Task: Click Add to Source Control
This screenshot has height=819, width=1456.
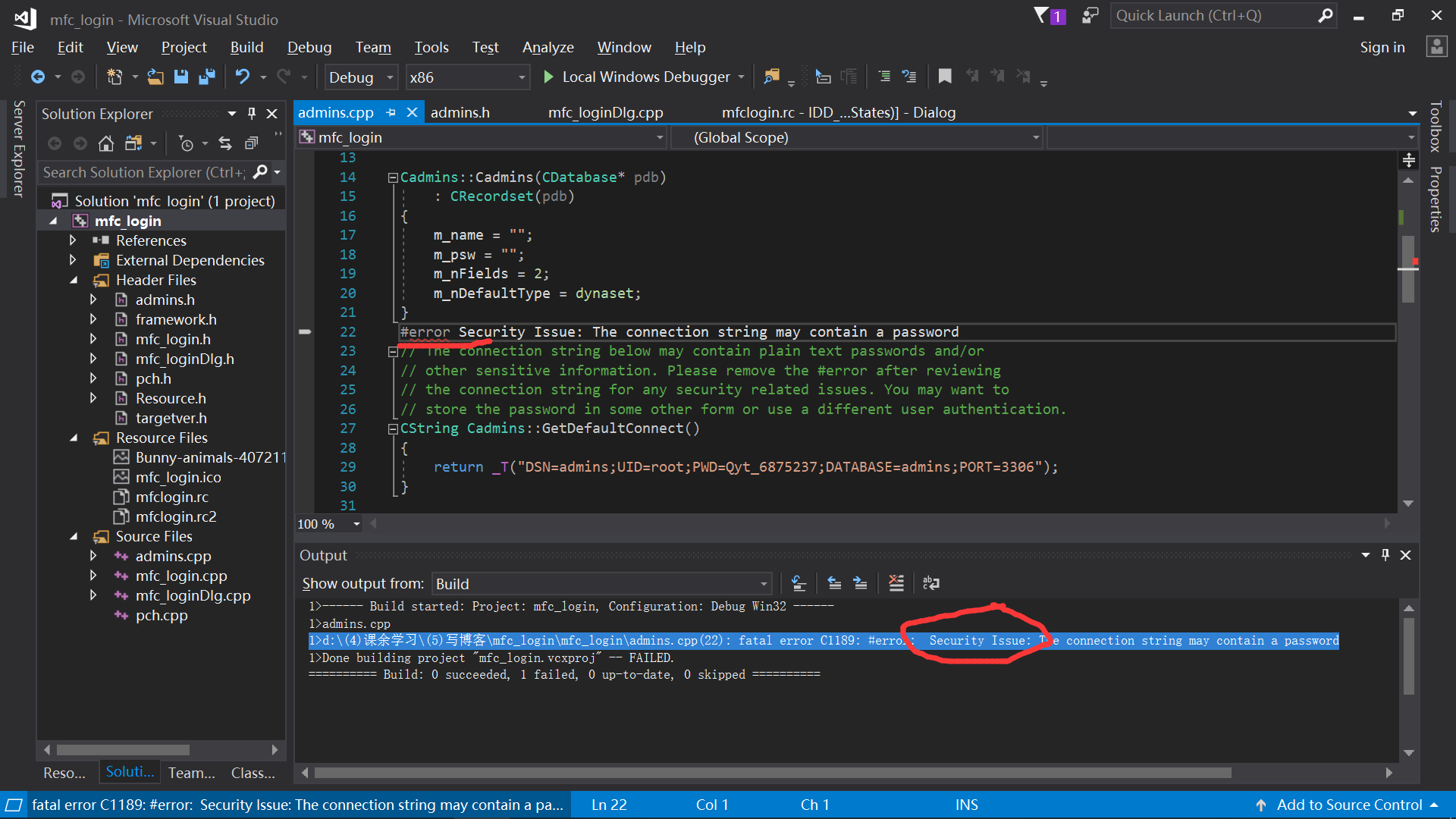Action: pos(1348,805)
